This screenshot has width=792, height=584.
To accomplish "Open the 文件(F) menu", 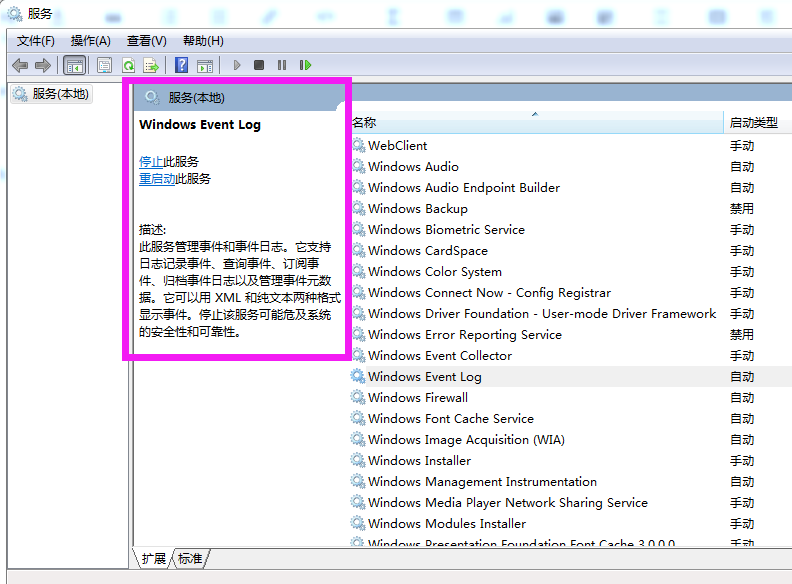I will click(x=36, y=41).
